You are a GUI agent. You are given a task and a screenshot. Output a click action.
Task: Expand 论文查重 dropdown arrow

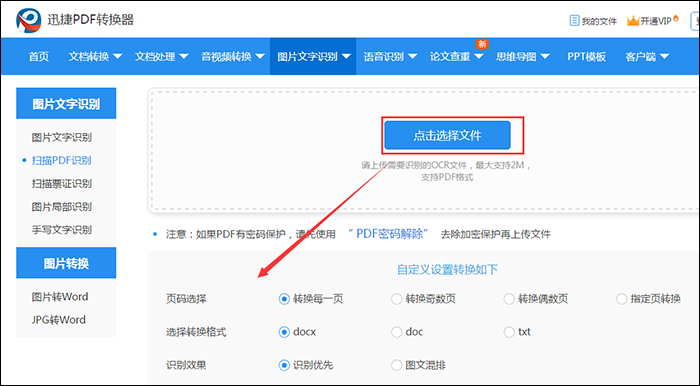479,57
